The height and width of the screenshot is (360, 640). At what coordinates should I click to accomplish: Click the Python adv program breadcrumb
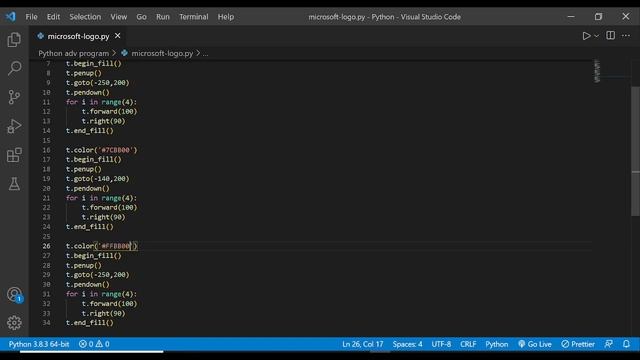(73, 53)
